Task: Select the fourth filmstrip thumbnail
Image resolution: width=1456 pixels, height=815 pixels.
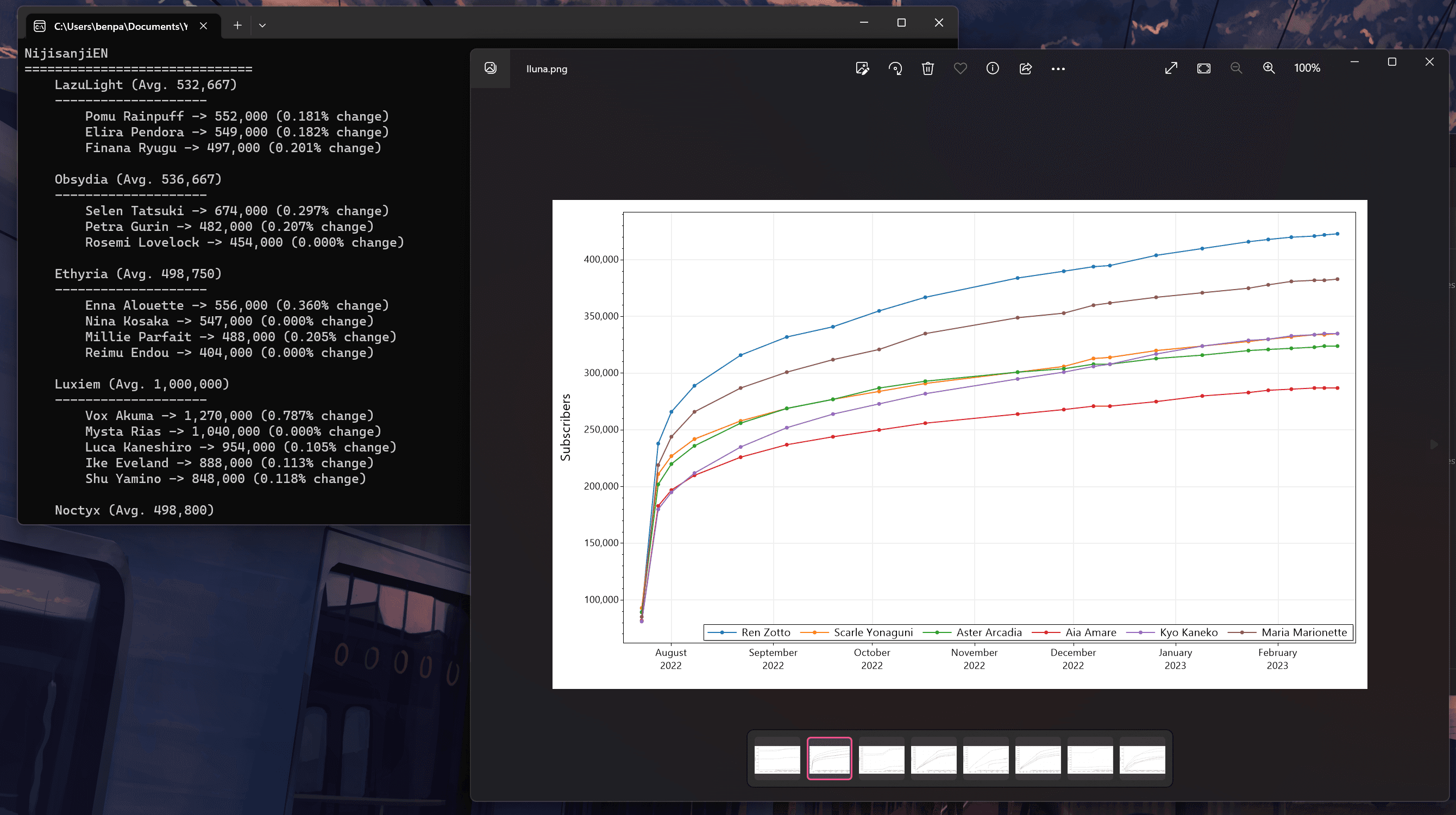Action: [x=934, y=758]
